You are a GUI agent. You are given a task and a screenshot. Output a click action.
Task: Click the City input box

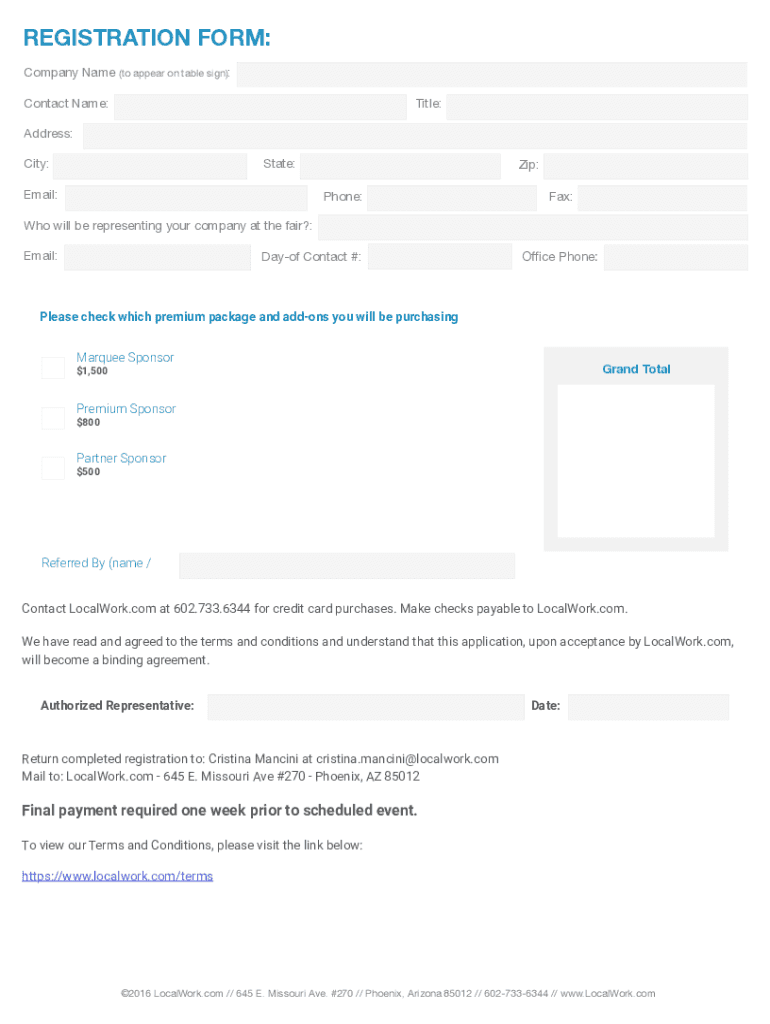[x=149, y=166]
